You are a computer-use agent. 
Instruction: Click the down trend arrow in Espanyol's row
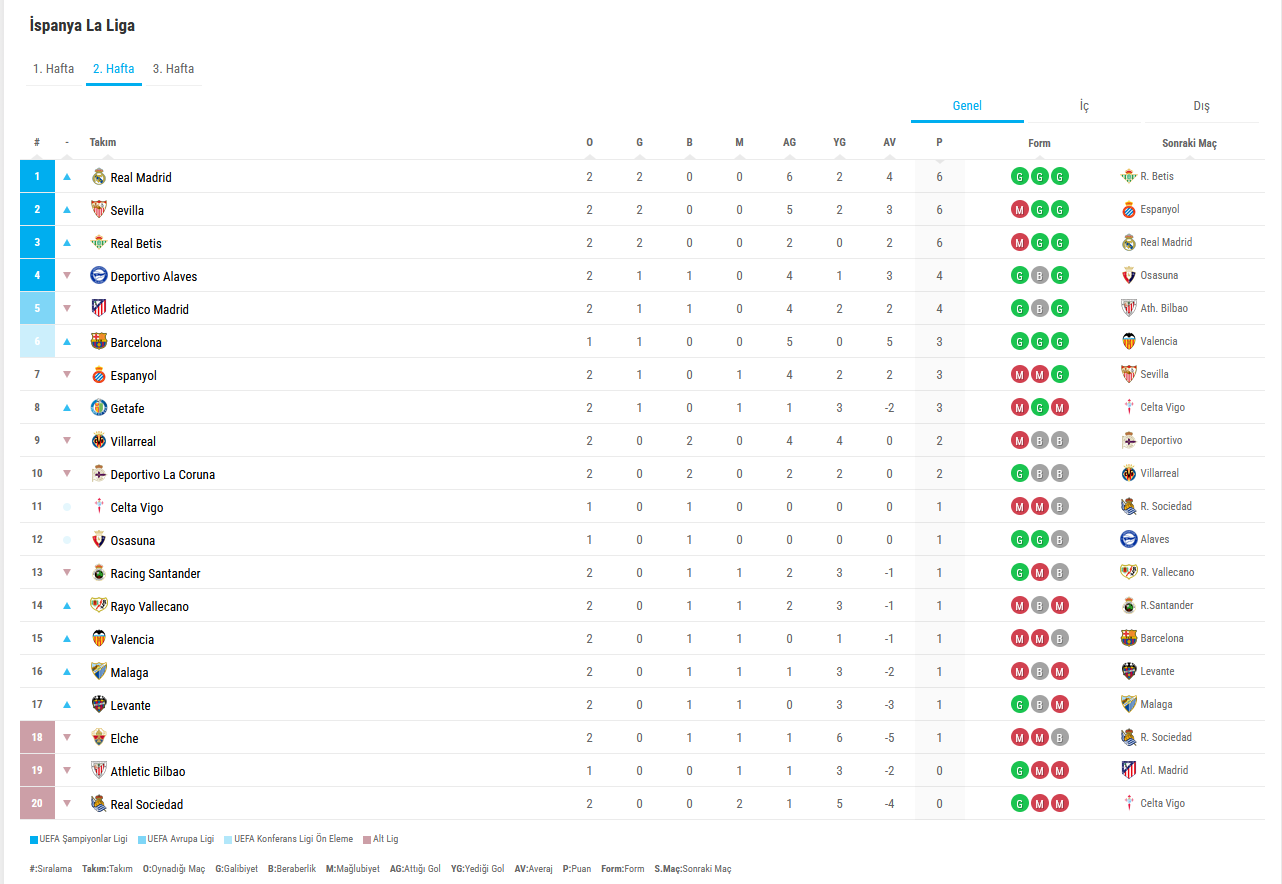coord(67,375)
